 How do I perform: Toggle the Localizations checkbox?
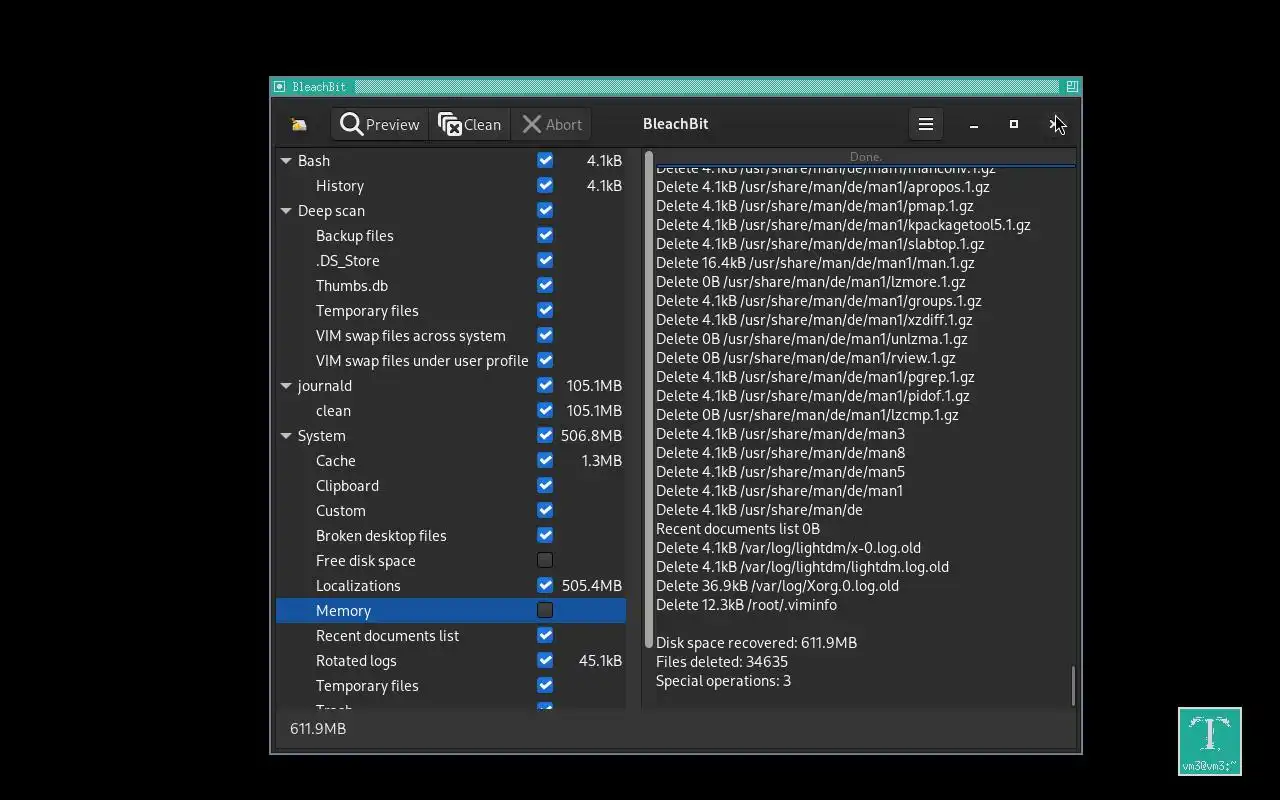click(545, 585)
